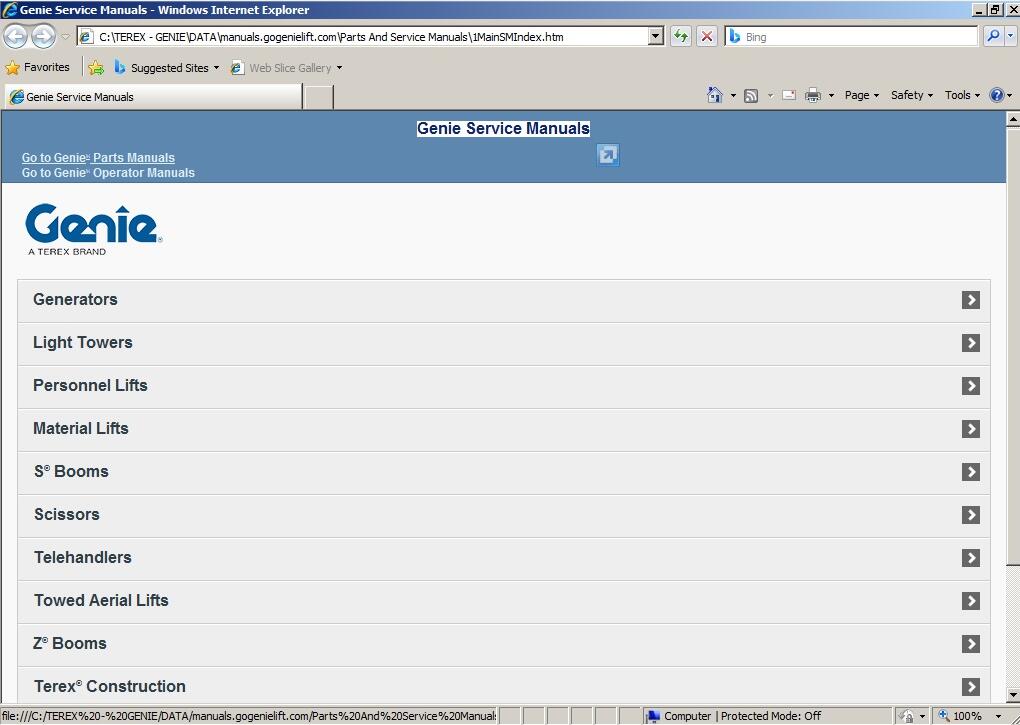Open Personnel Lifts with its arrow icon

click(x=971, y=386)
